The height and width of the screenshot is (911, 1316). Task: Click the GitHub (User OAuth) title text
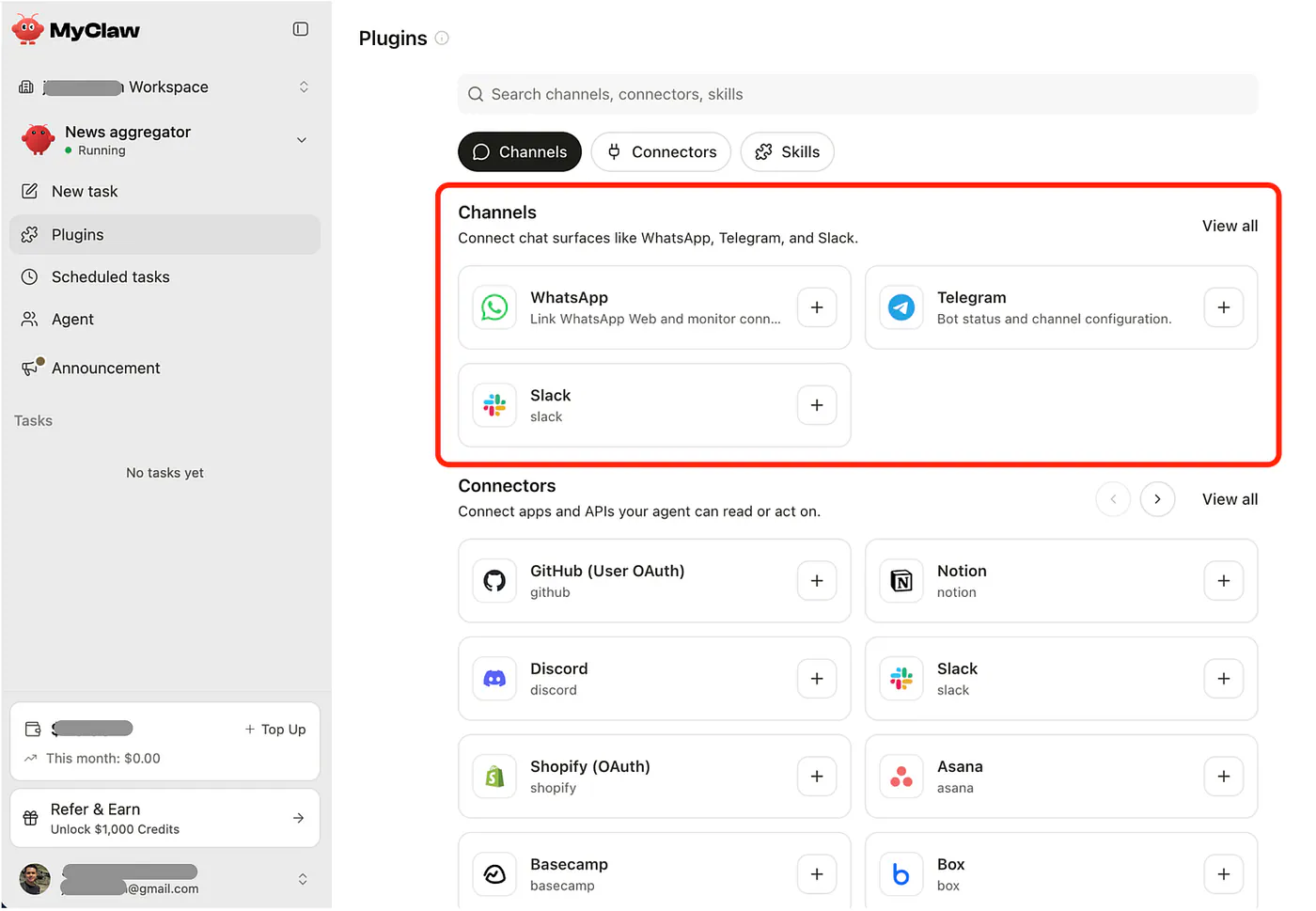click(x=607, y=572)
